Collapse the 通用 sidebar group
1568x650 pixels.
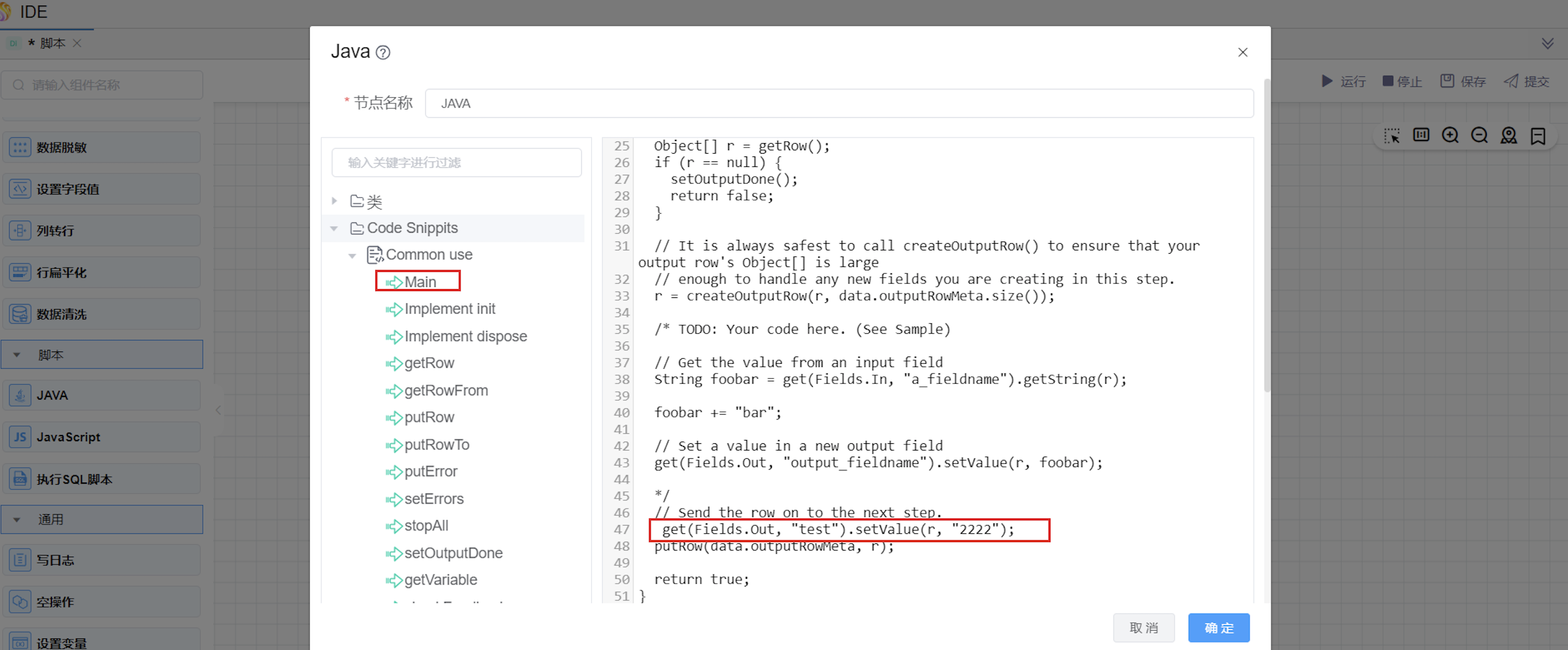(x=17, y=520)
